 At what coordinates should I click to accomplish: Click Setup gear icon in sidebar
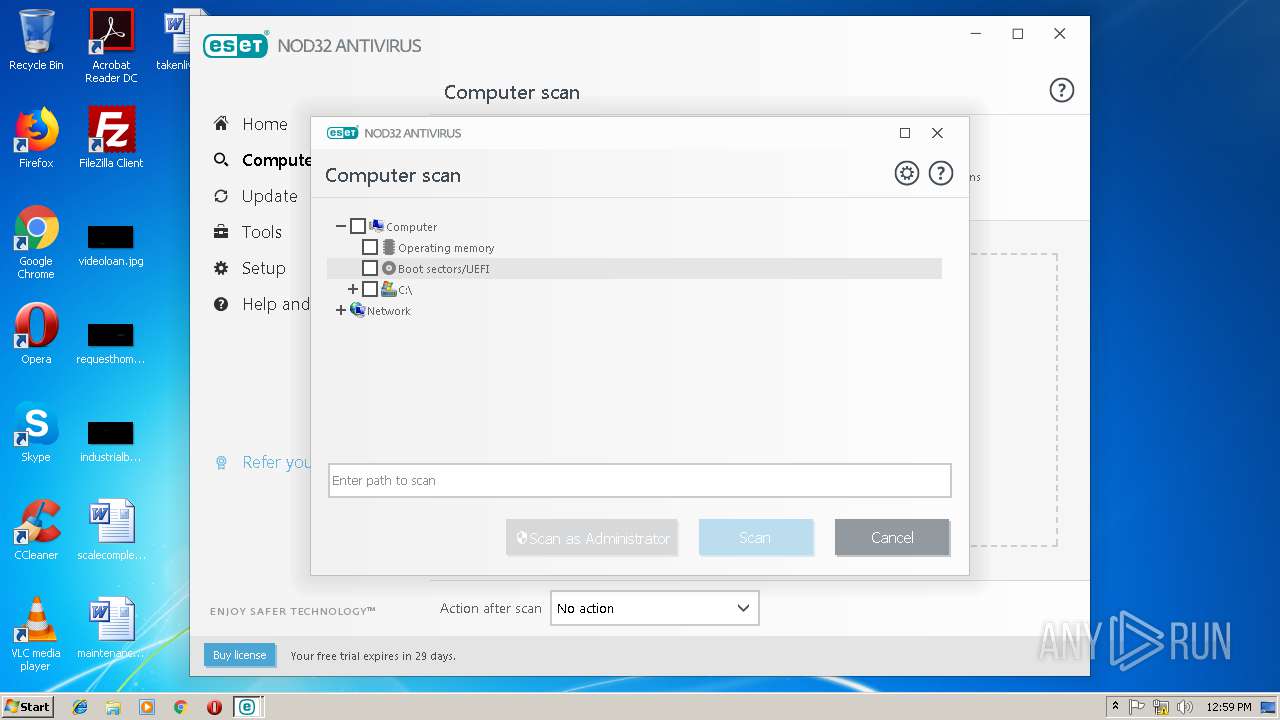(x=221, y=268)
